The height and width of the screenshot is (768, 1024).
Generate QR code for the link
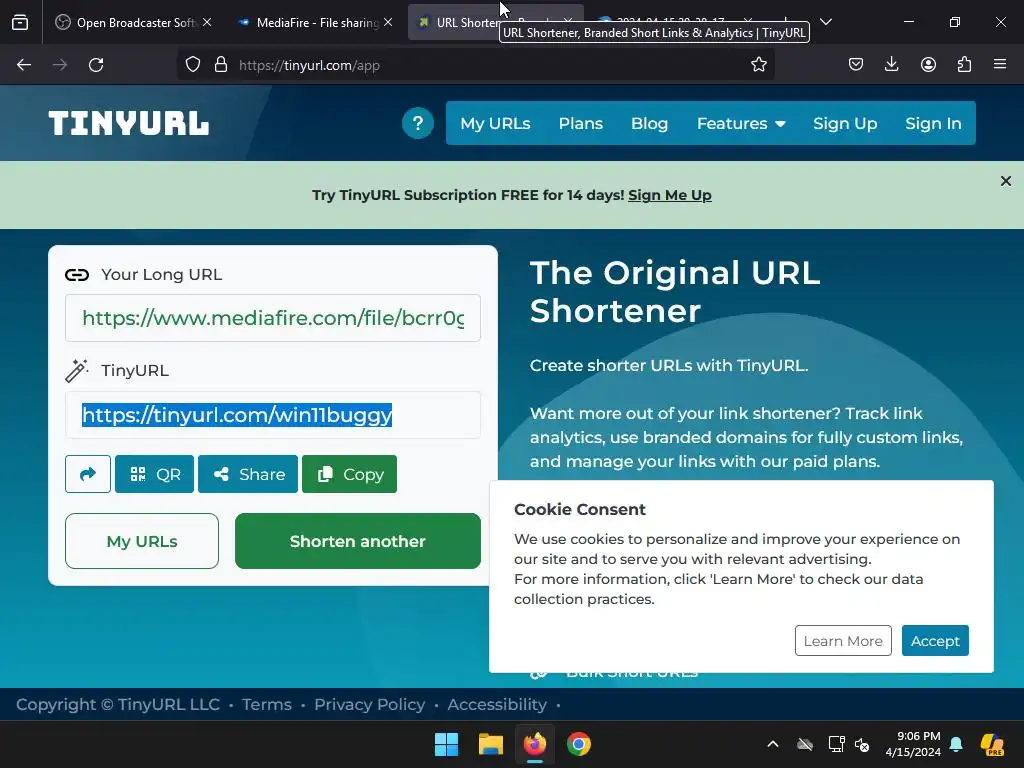pyautogui.click(x=154, y=474)
